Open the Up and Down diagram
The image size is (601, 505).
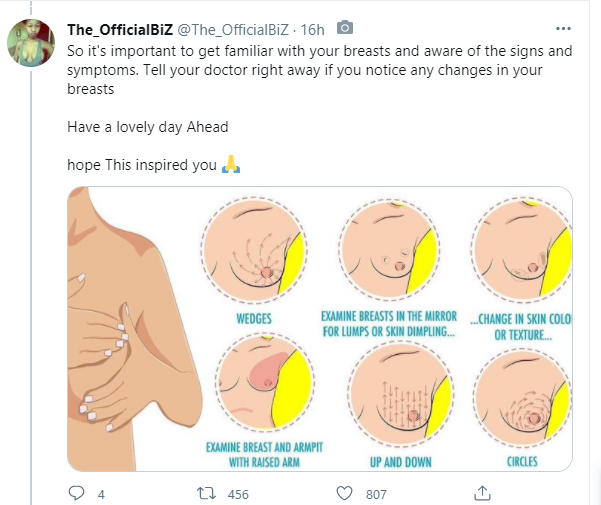(x=391, y=392)
